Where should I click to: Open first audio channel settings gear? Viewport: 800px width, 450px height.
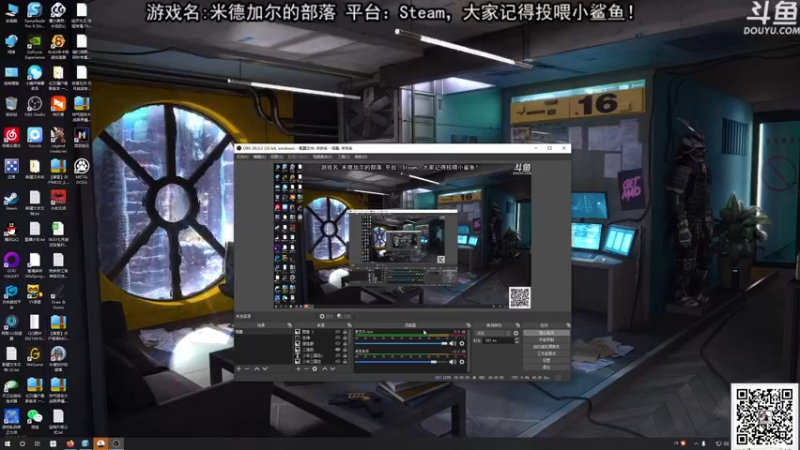point(462,343)
